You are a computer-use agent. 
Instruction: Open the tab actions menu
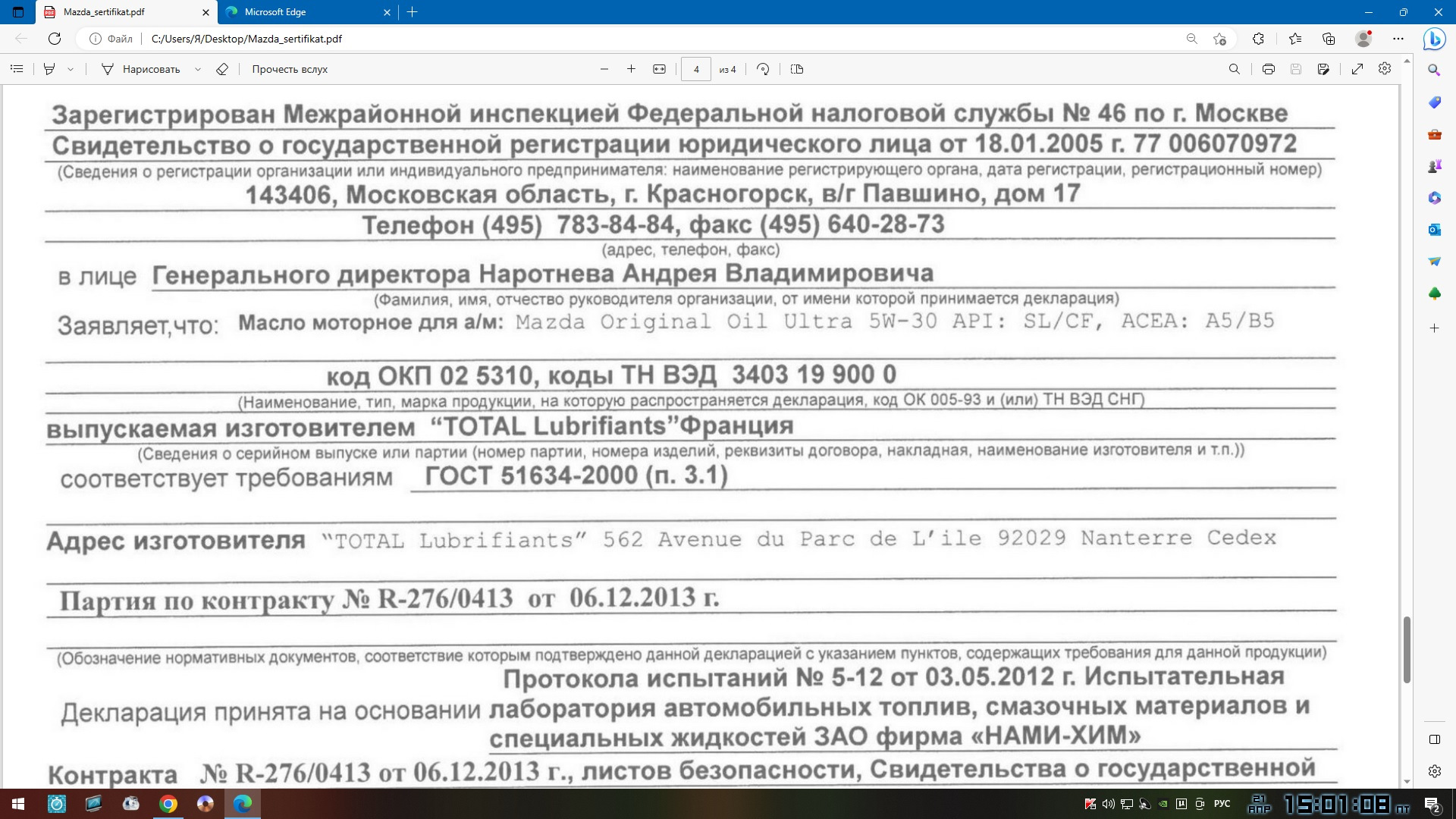pos(18,12)
